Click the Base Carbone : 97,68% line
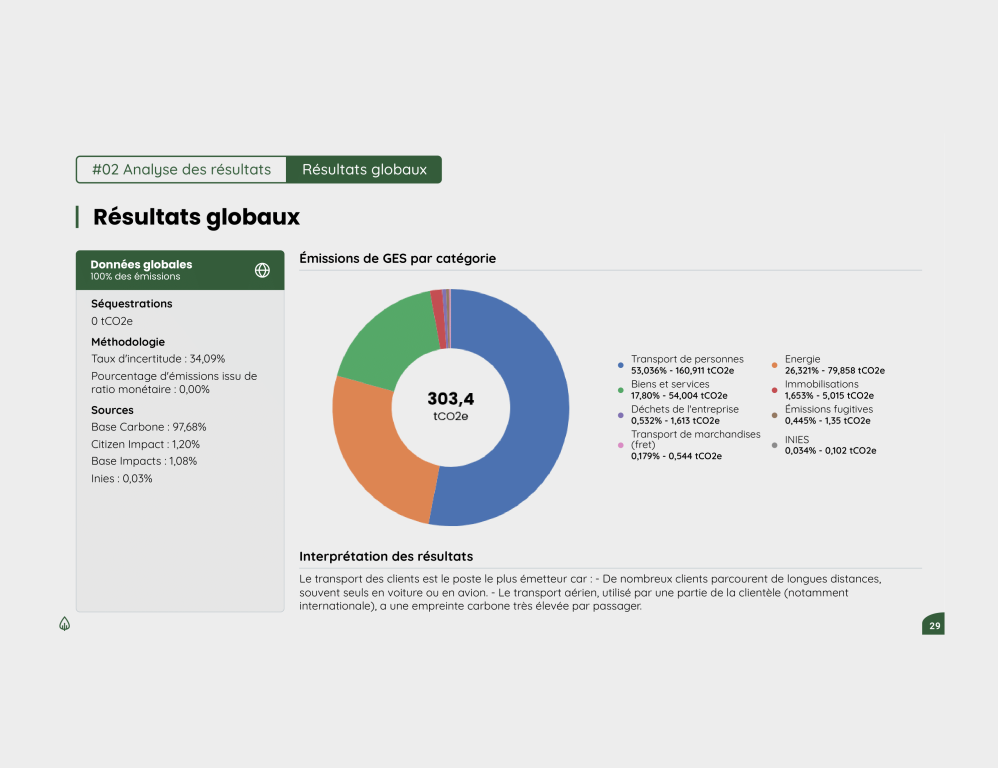998x768 pixels. (148, 427)
